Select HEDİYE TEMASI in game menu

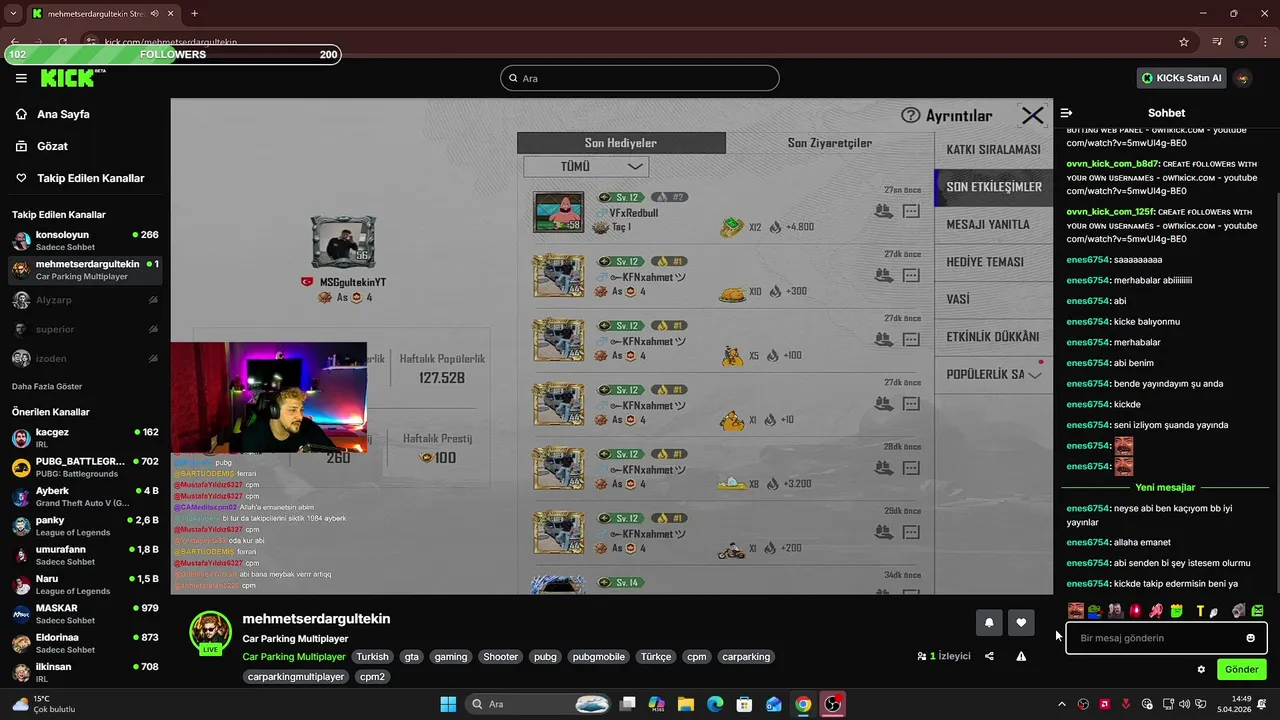tap(994, 262)
